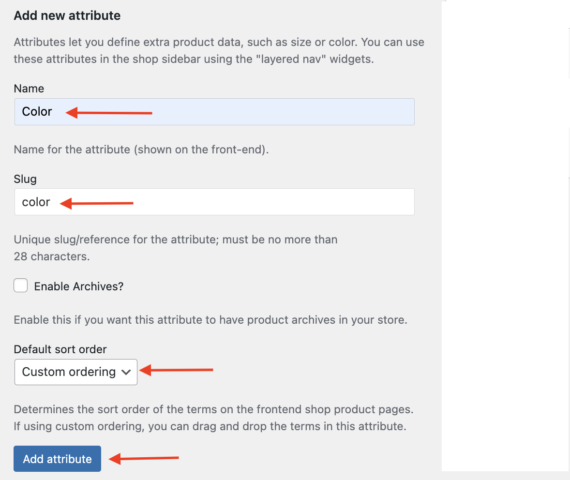Enable the Archives checkbox
The height and width of the screenshot is (480, 570).
[x=21, y=285]
